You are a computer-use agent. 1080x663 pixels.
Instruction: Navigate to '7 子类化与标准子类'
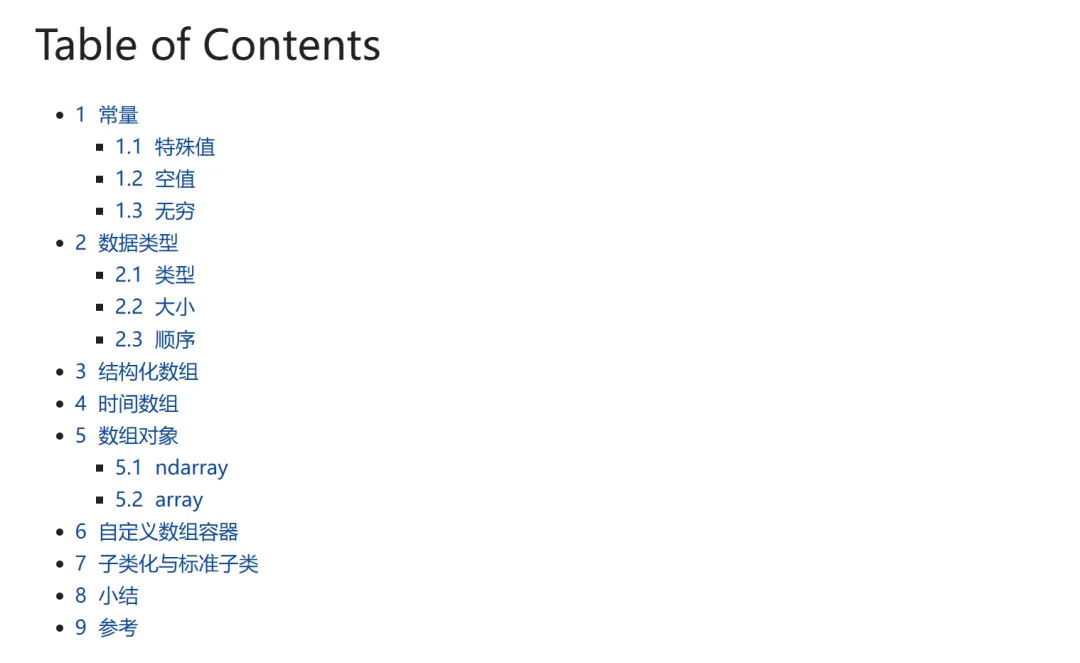[x=167, y=564]
